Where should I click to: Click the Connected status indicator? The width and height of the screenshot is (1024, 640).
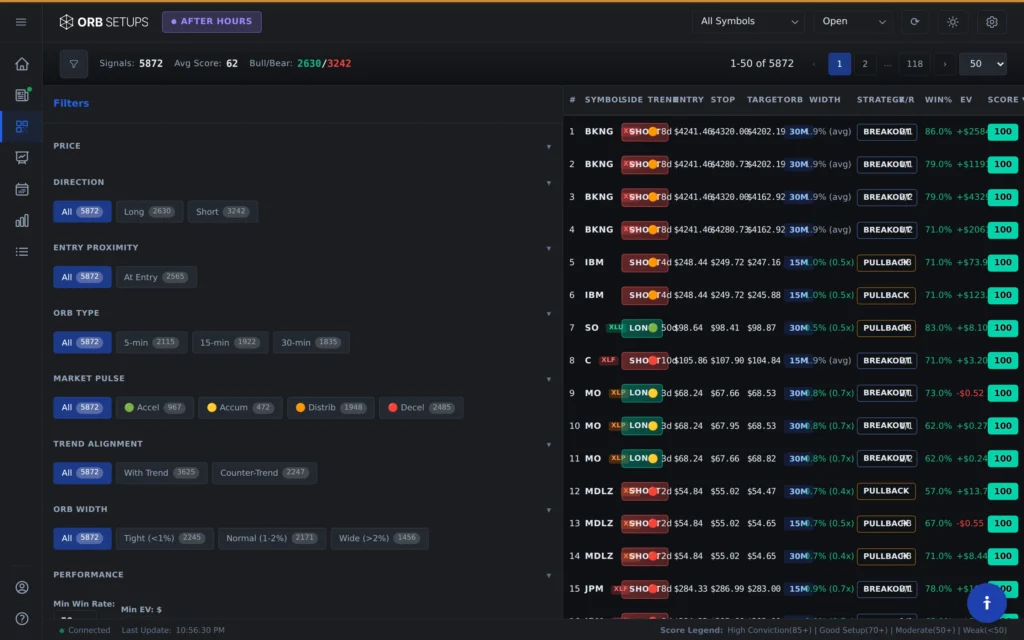(x=84, y=630)
